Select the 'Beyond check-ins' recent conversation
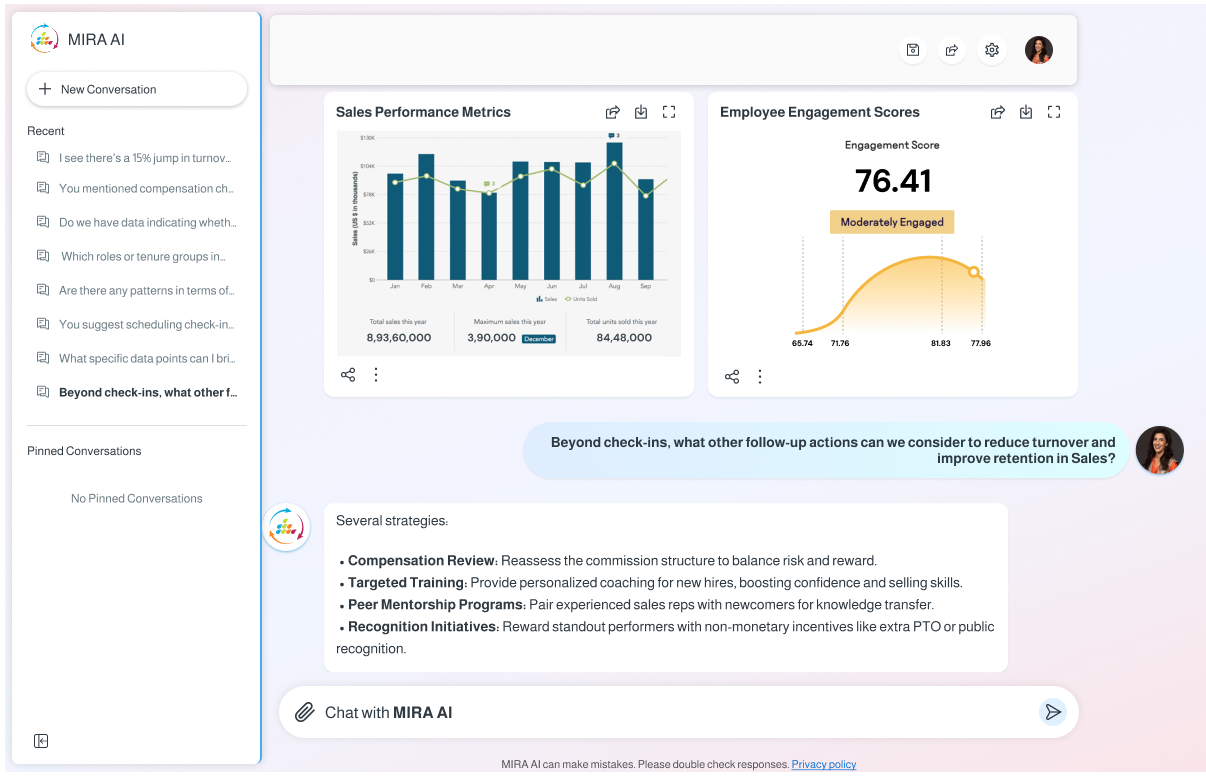Viewport: 1206px width, 776px height. pos(147,392)
